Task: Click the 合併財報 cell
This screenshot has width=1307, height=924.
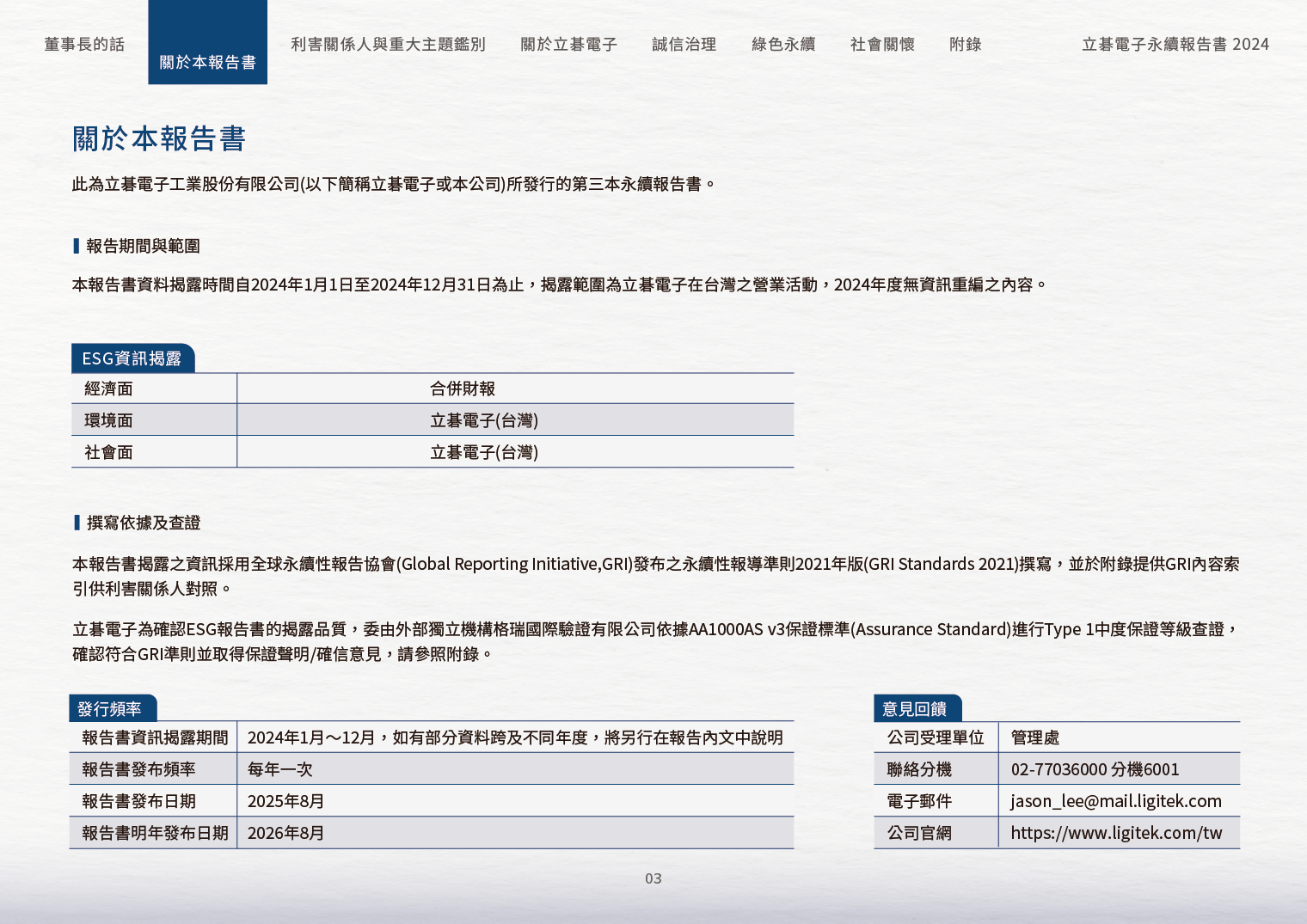Action: 463,389
